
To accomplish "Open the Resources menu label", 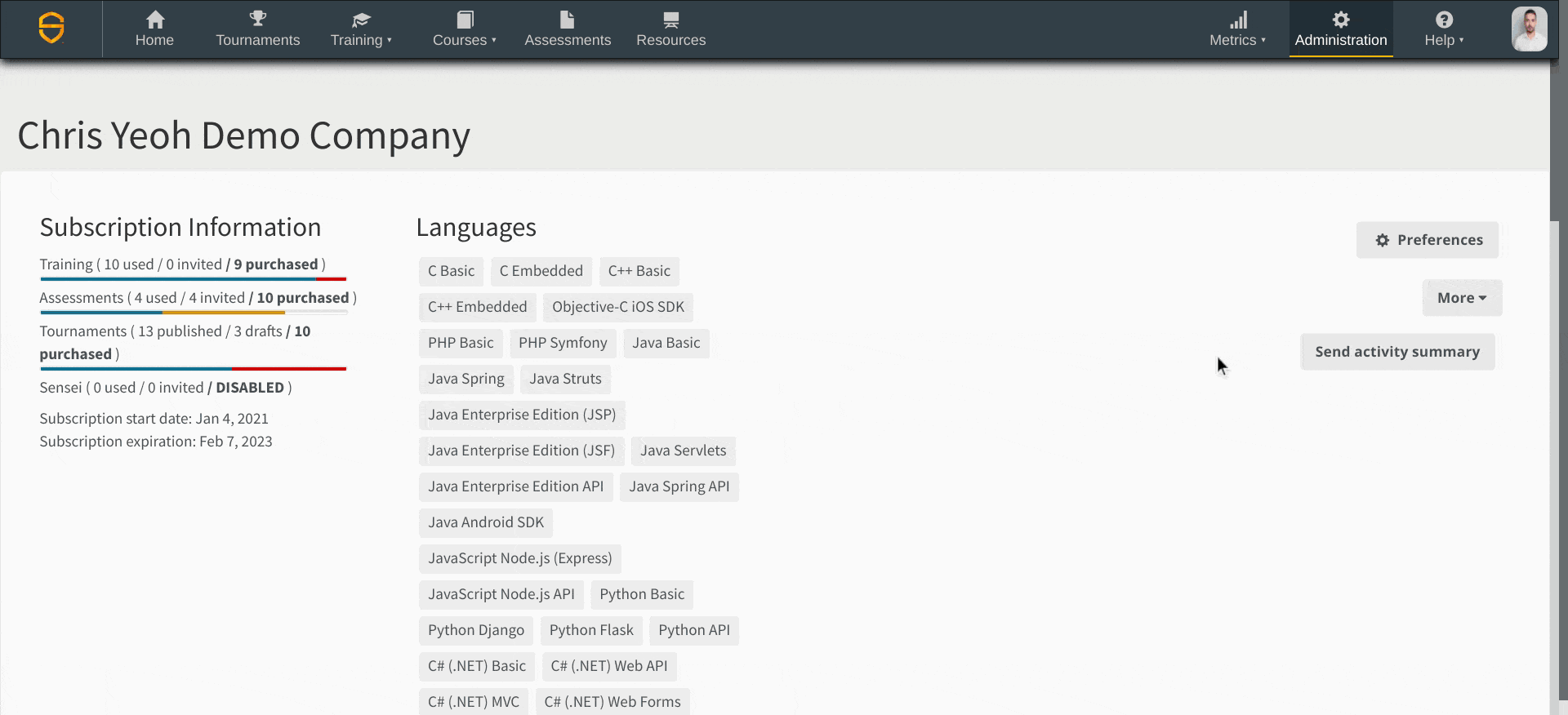I will coord(671,40).
